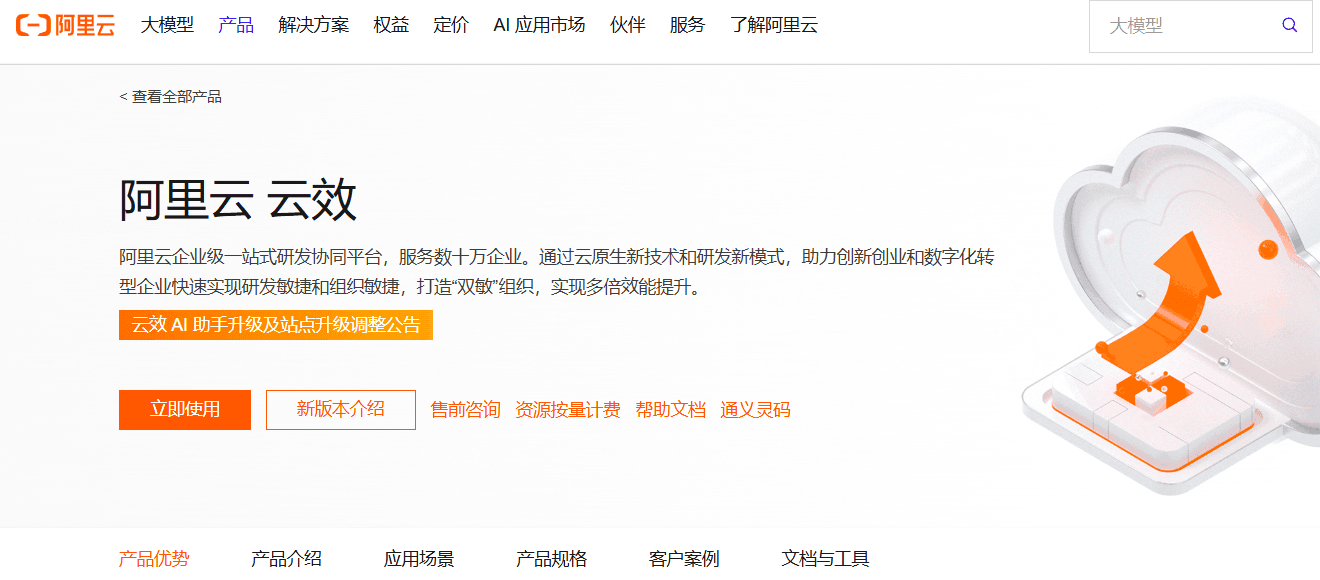Click the 新版本介绍 button

pos(341,410)
